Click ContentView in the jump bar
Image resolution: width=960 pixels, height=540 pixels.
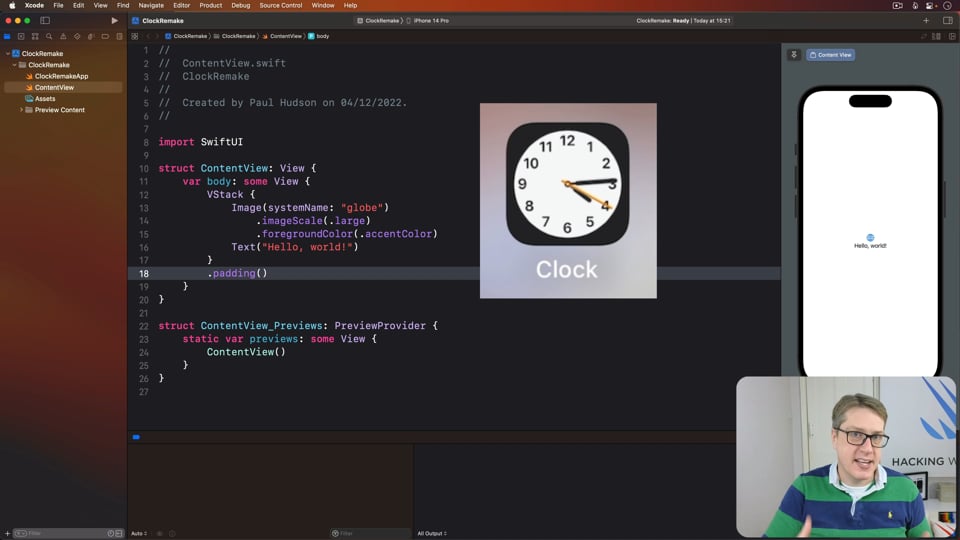coord(282,36)
